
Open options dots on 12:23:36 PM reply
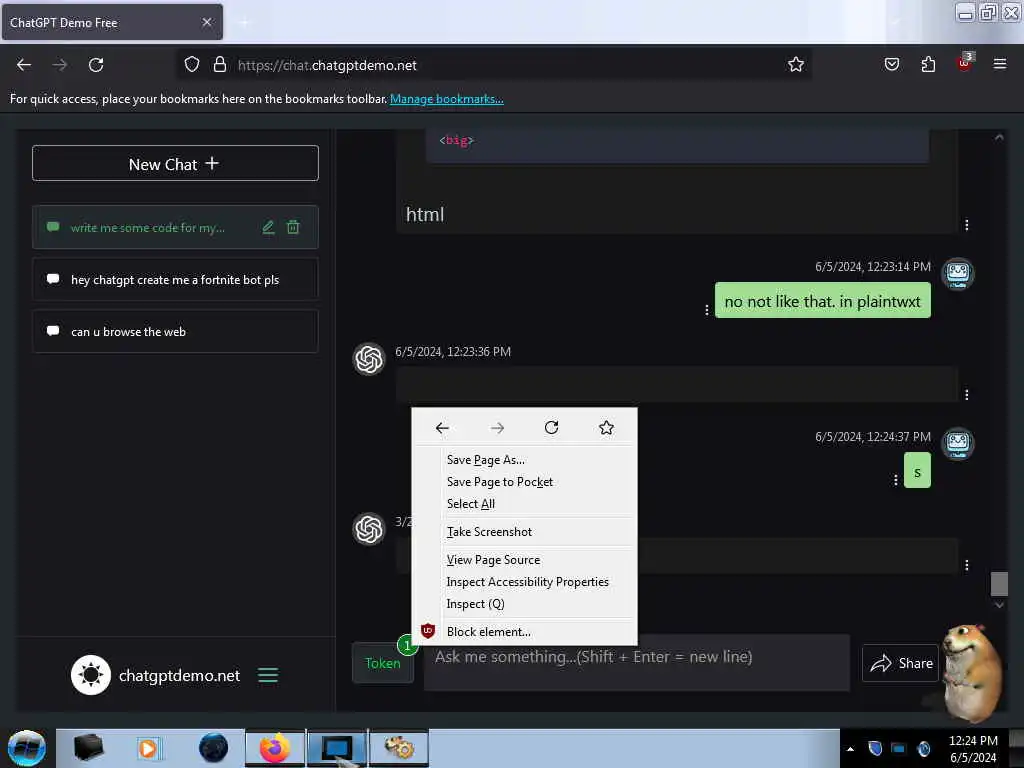[x=967, y=394]
